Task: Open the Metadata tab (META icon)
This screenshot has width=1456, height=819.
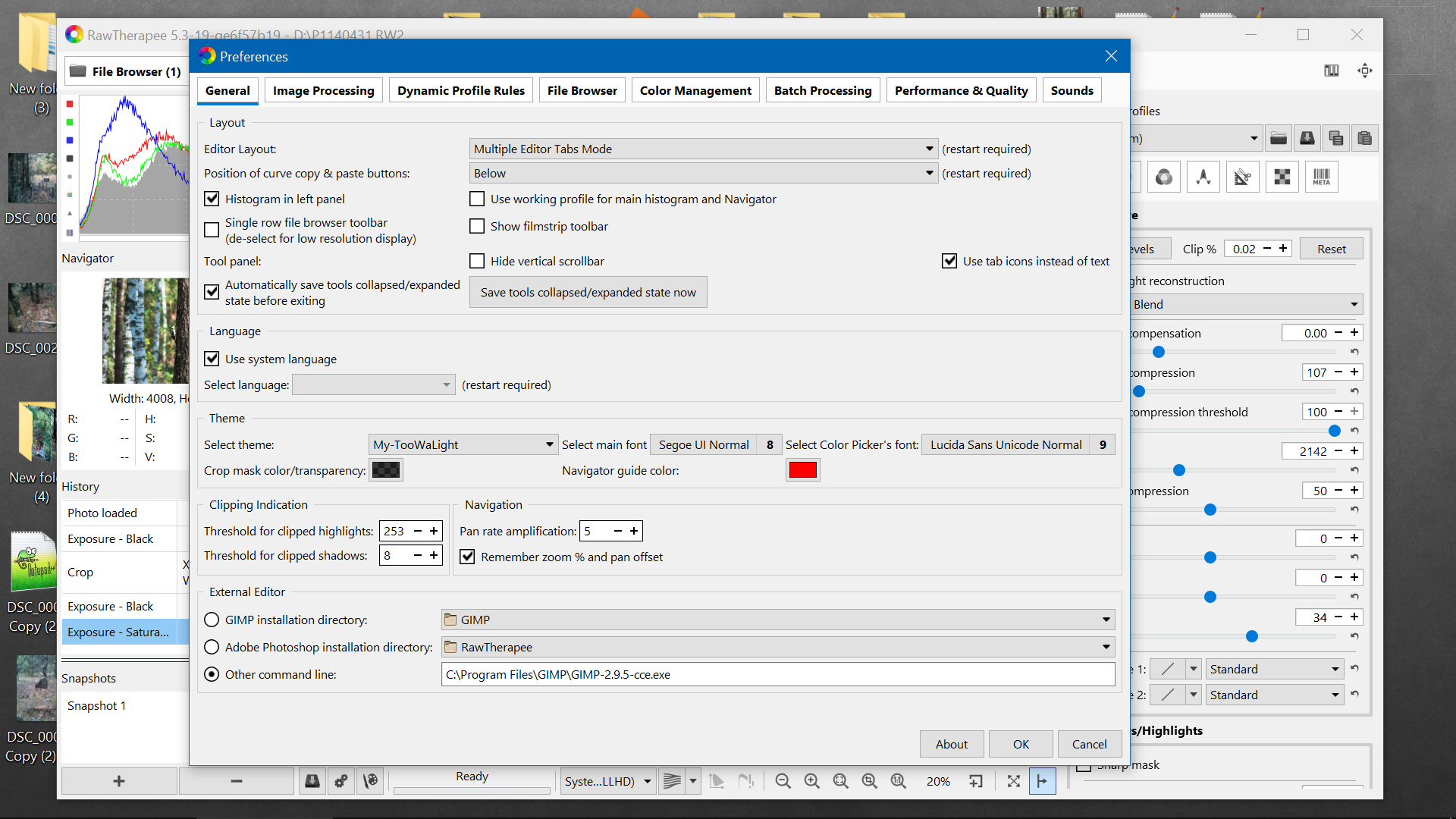Action: pyautogui.click(x=1321, y=176)
